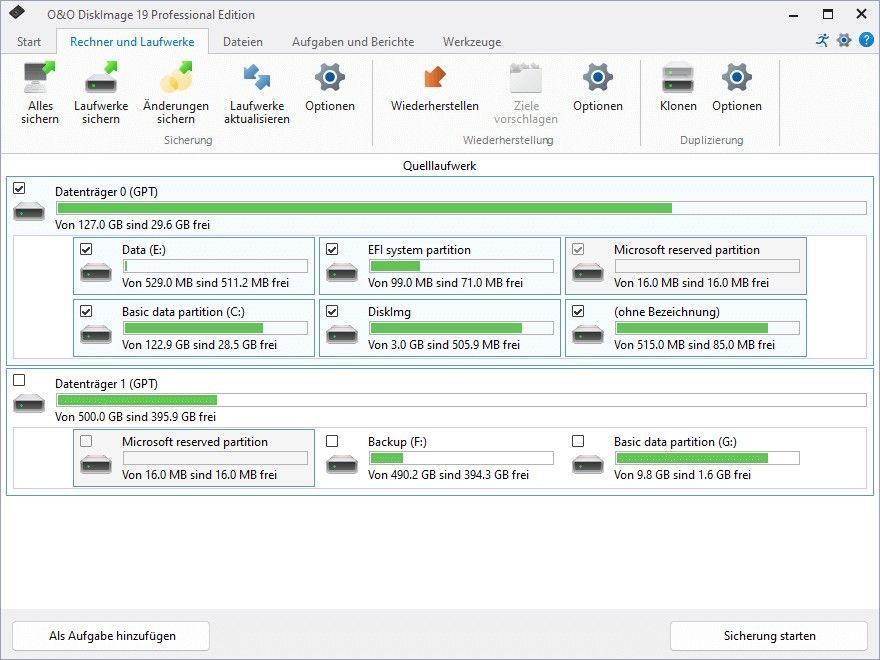Screen dimensions: 880x660
Task: Click text 'Von 9.8 GB sind 1.6 GB frei'
Action: click(682, 475)
